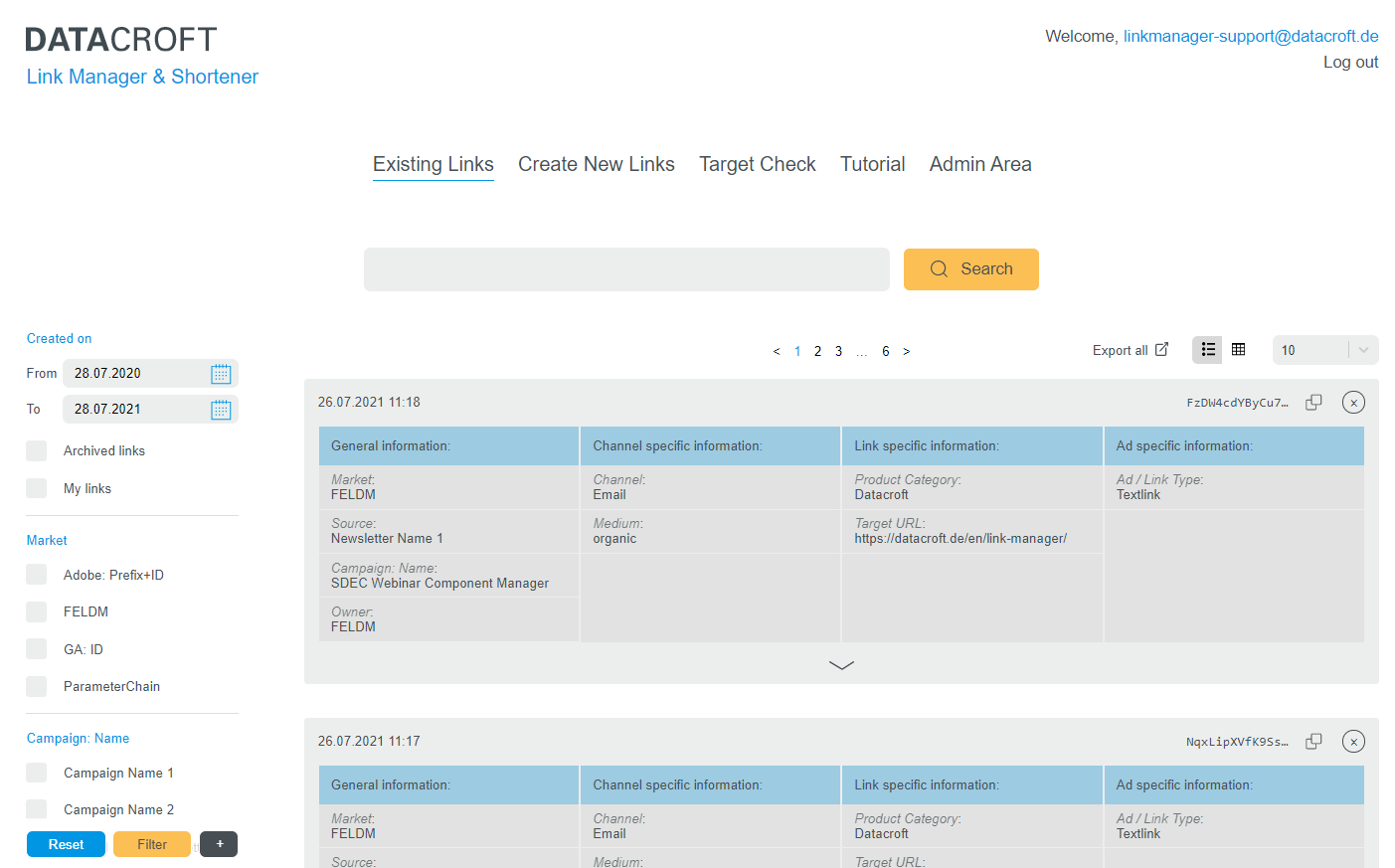
Task: Open the results-per-page dropdown showing 10
Action: [x=1325, y=350]
